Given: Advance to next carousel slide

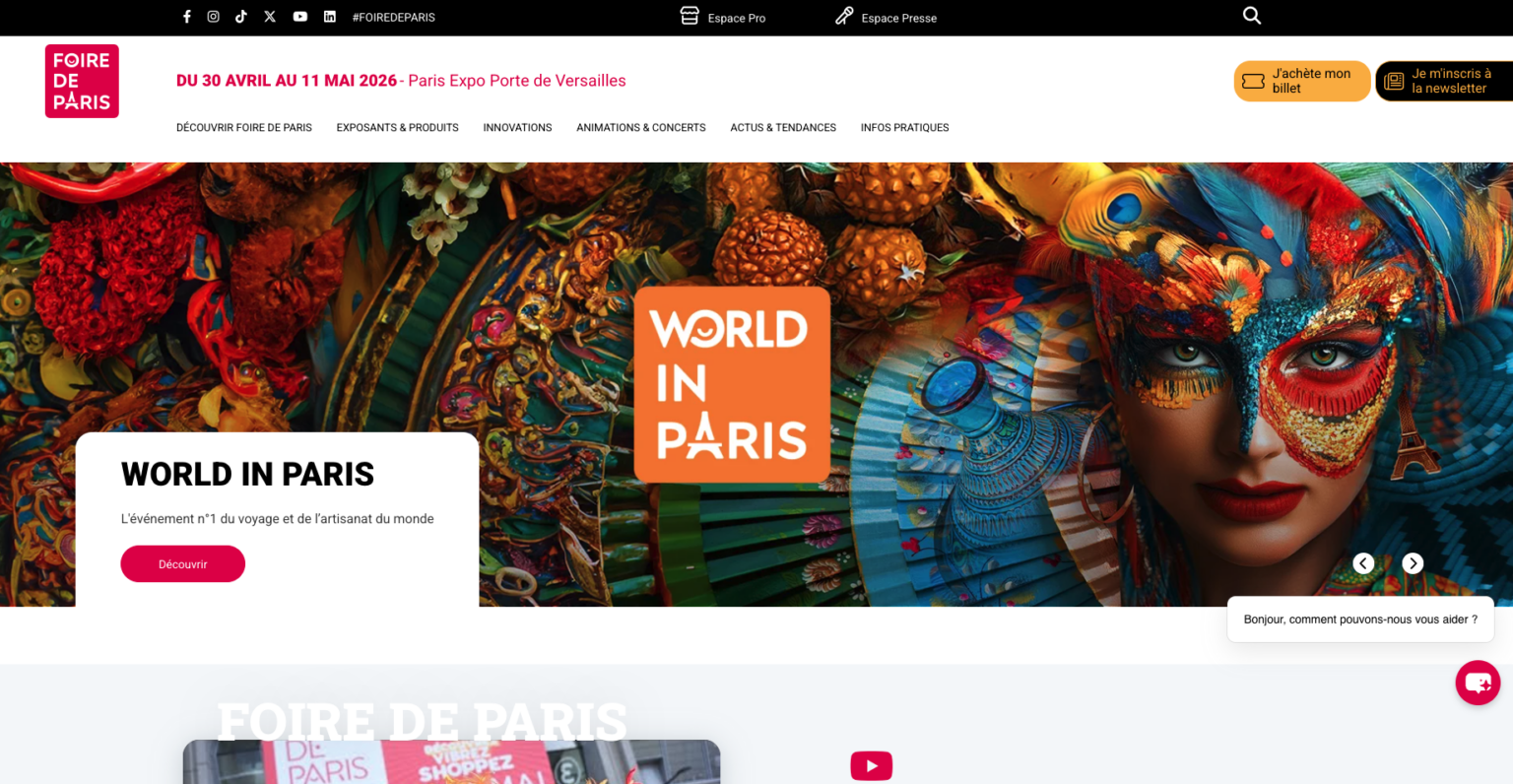Looking at the screenshot, I should 1413,563.
